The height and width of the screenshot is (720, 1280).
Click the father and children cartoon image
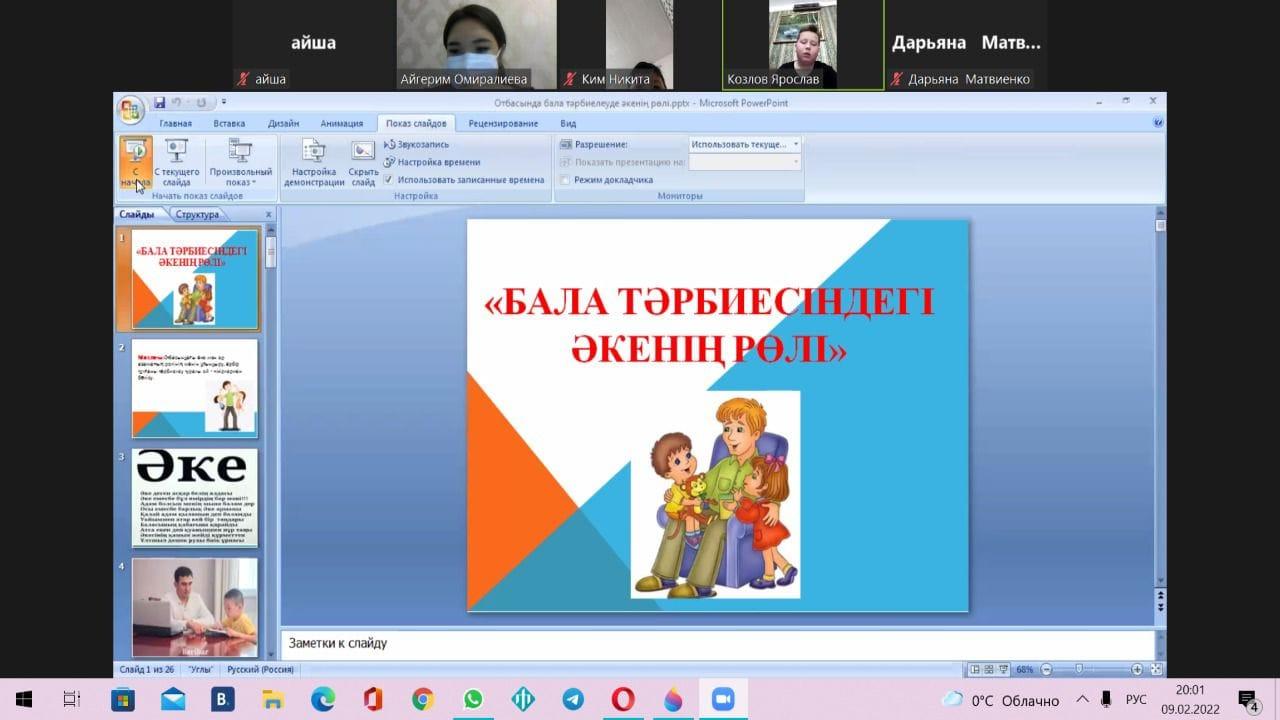coord(715,495)
